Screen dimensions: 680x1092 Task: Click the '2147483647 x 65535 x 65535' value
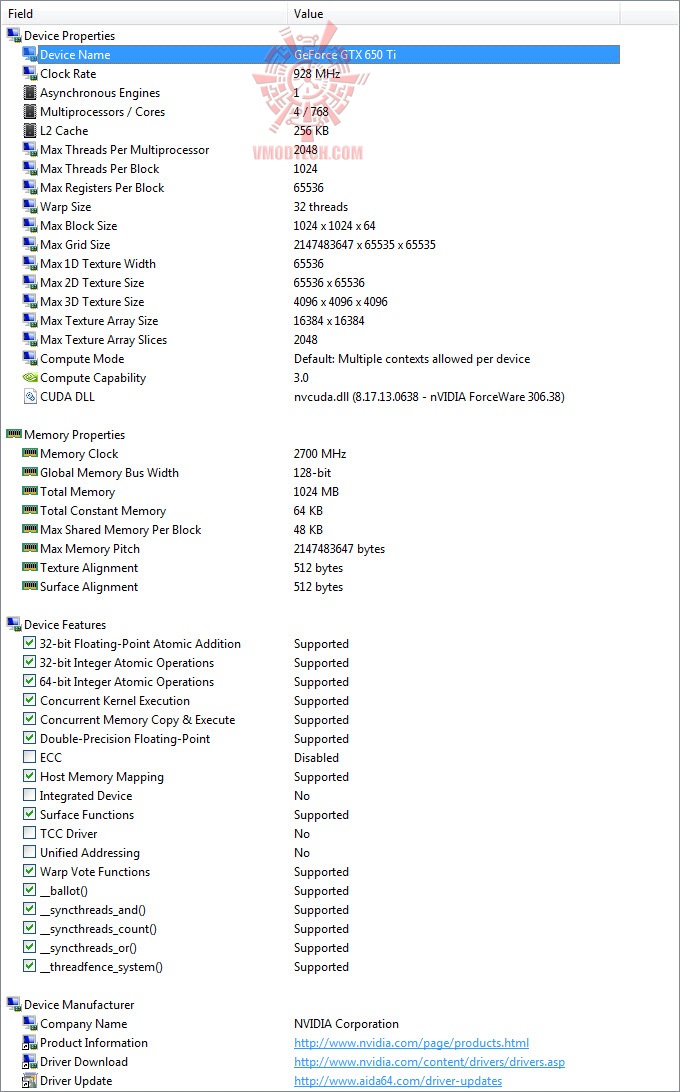(365, 244)
